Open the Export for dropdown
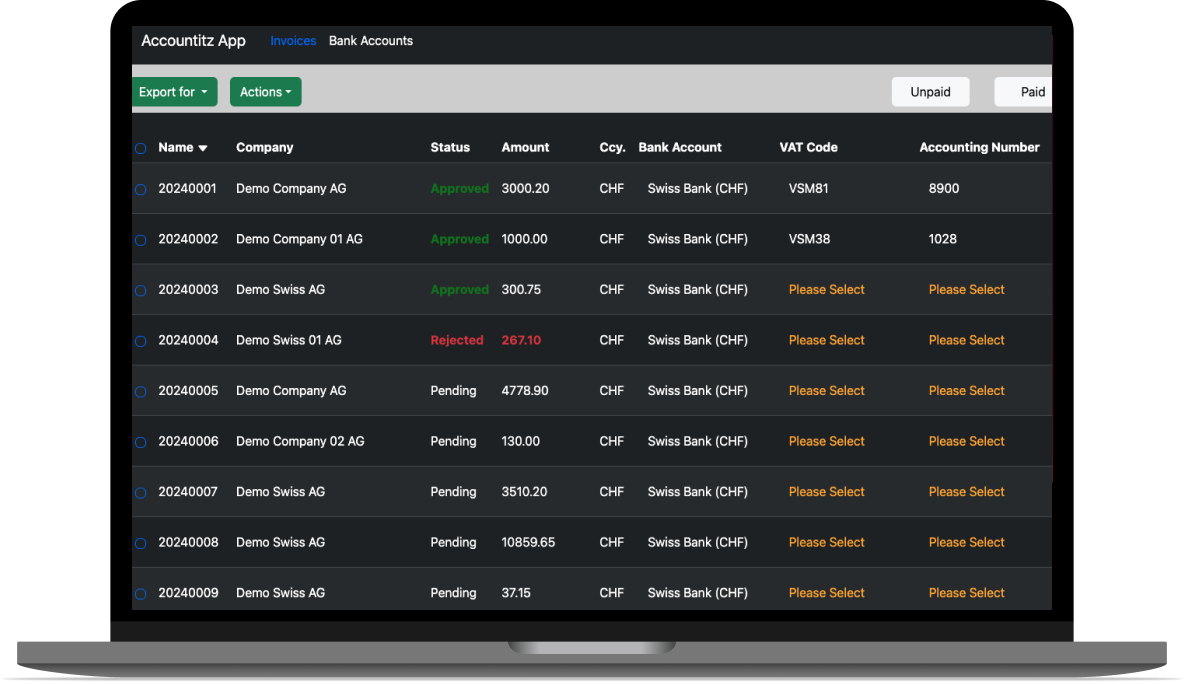 (174, 92)
